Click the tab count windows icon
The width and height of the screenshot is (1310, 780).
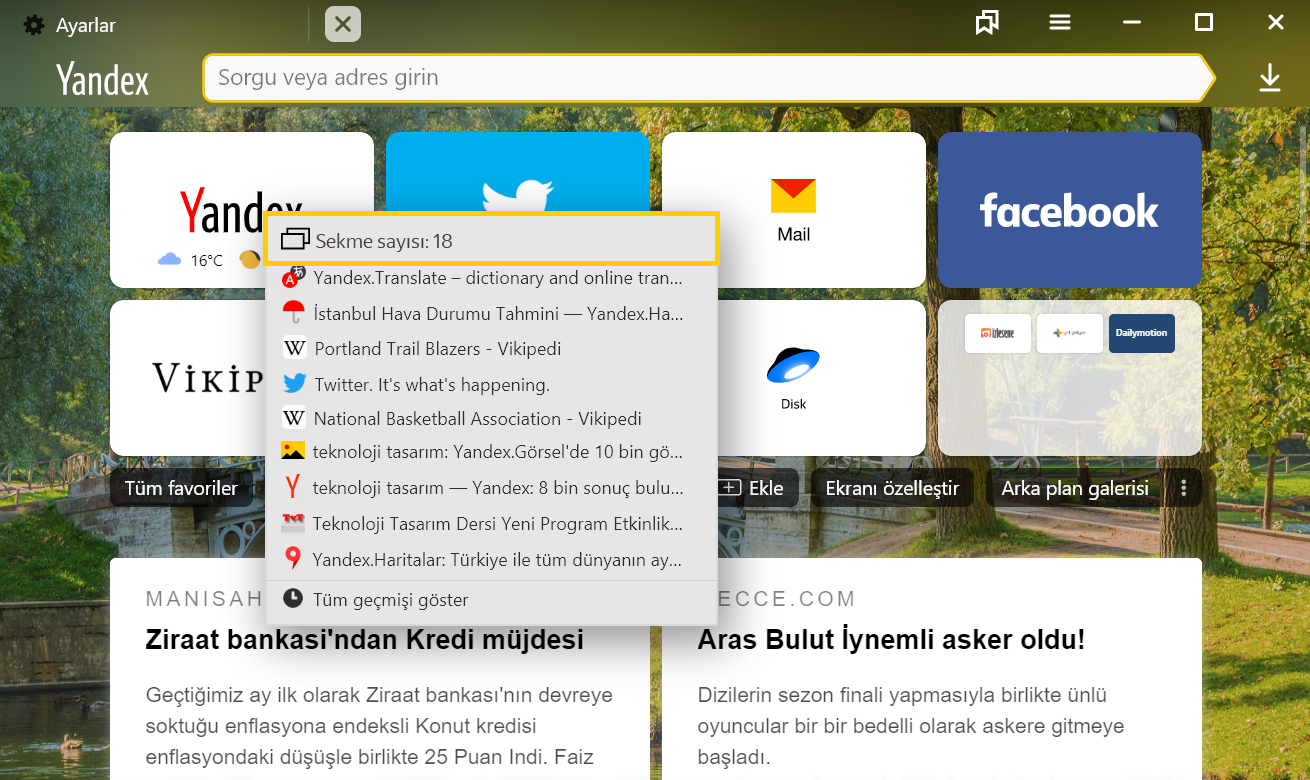click(x=296, y=240)
